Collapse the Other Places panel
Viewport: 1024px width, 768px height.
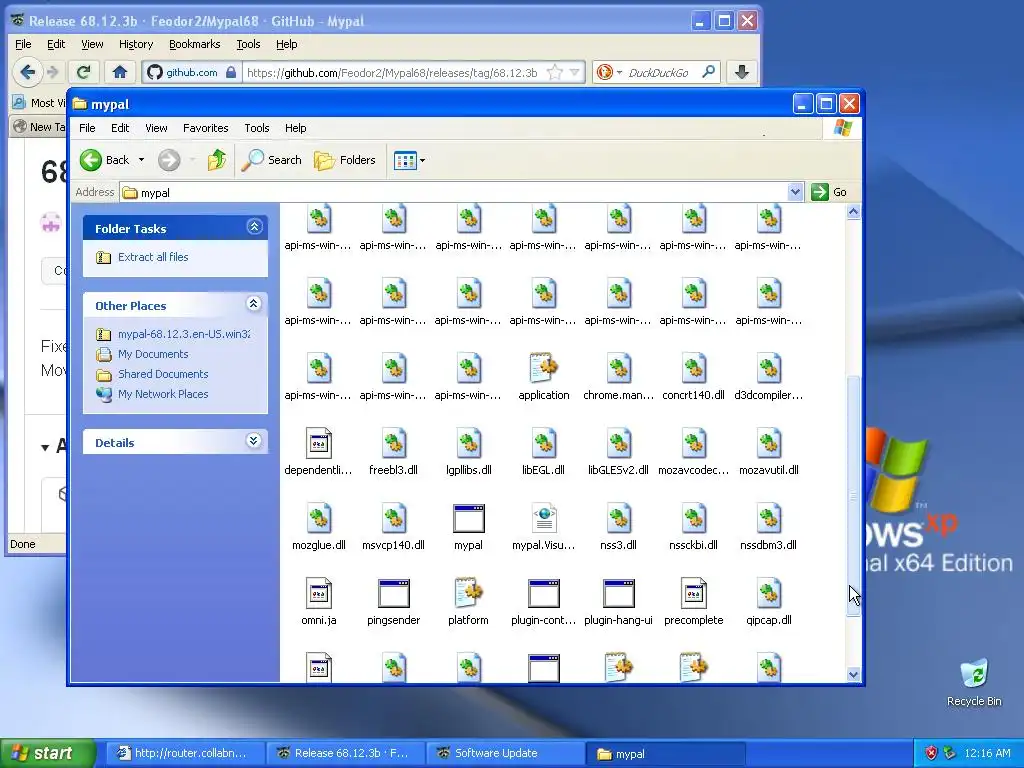(254, 304)
